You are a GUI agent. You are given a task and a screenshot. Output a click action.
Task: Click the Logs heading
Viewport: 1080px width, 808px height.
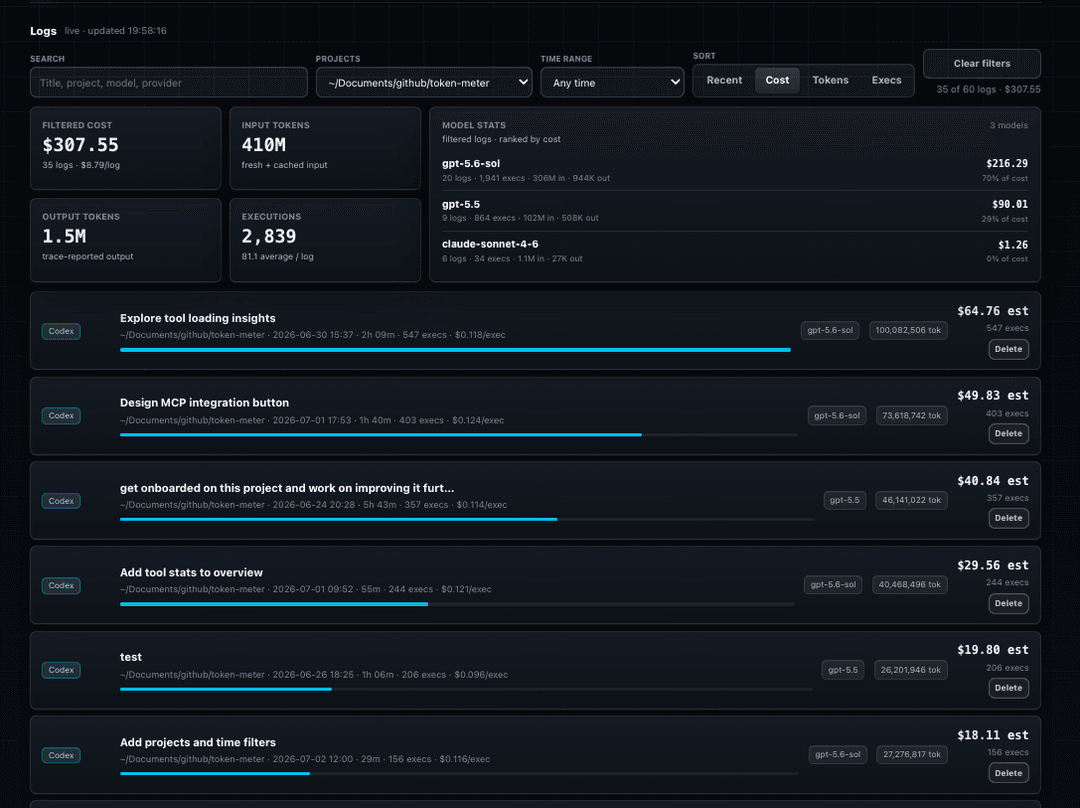tap(43, 31)
